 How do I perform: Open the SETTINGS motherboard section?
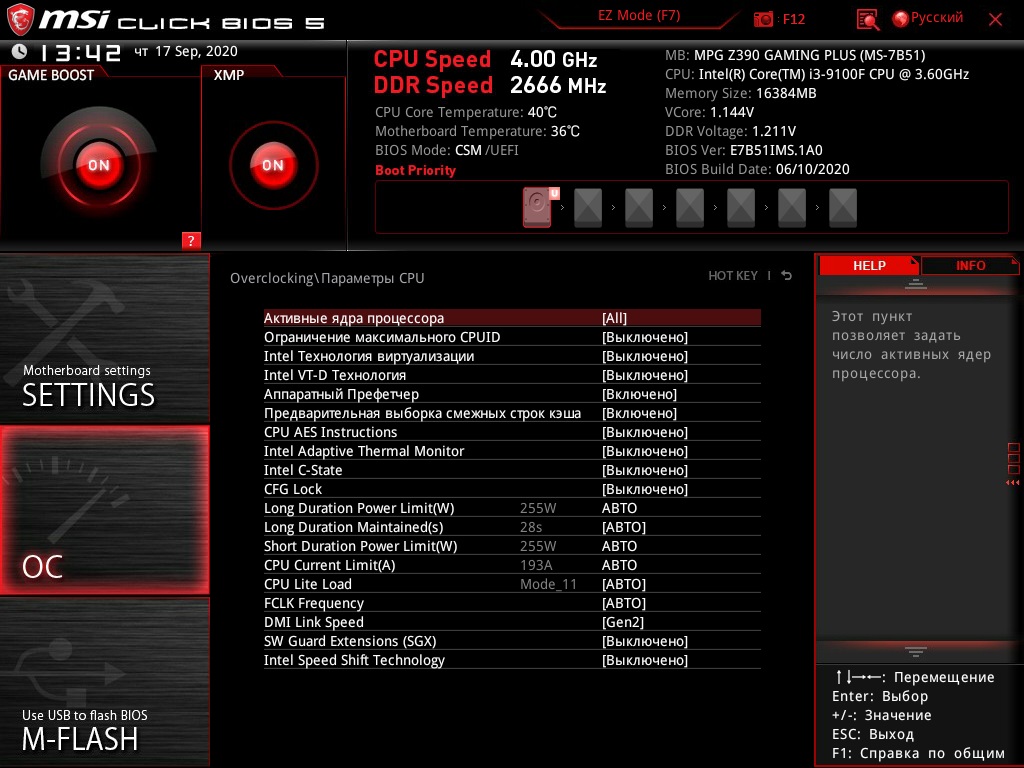point(104,338)
